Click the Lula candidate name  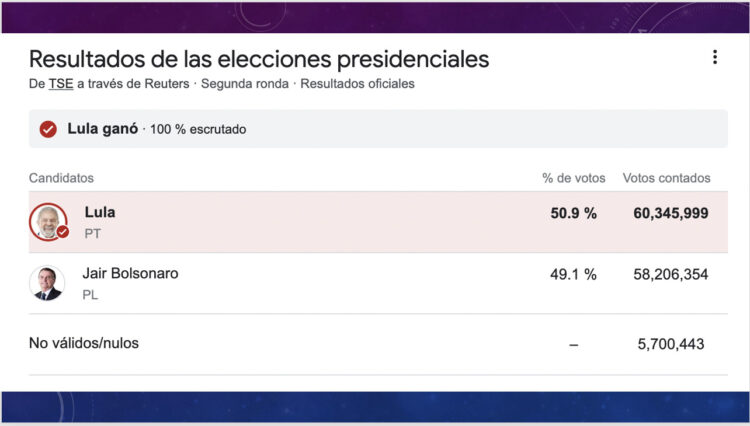click(100, 212)
